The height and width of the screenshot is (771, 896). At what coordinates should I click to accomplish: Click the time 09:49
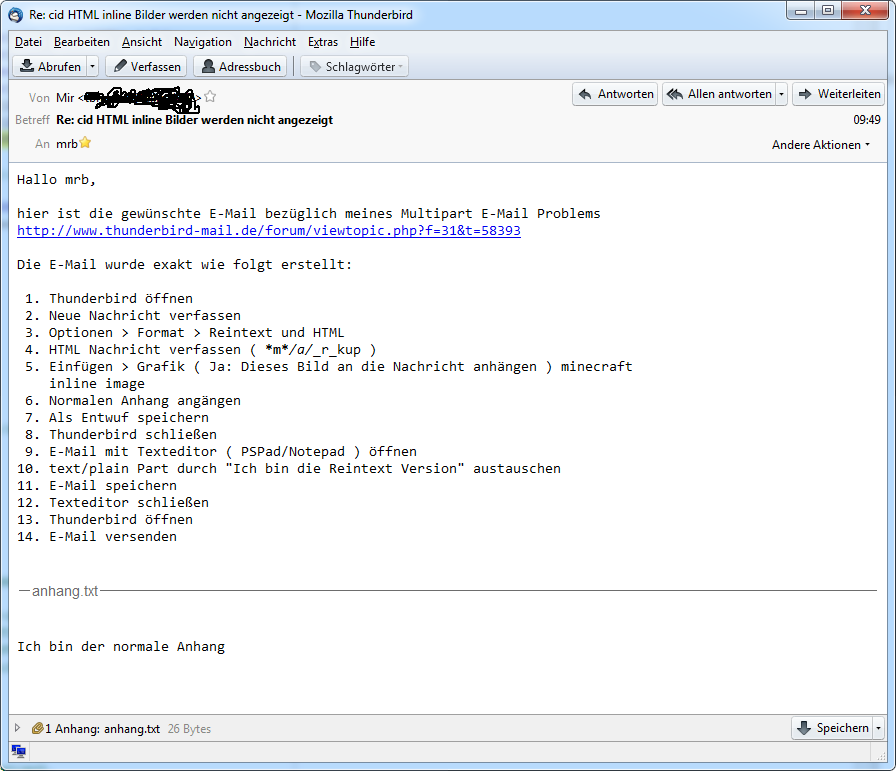(867, 119)
